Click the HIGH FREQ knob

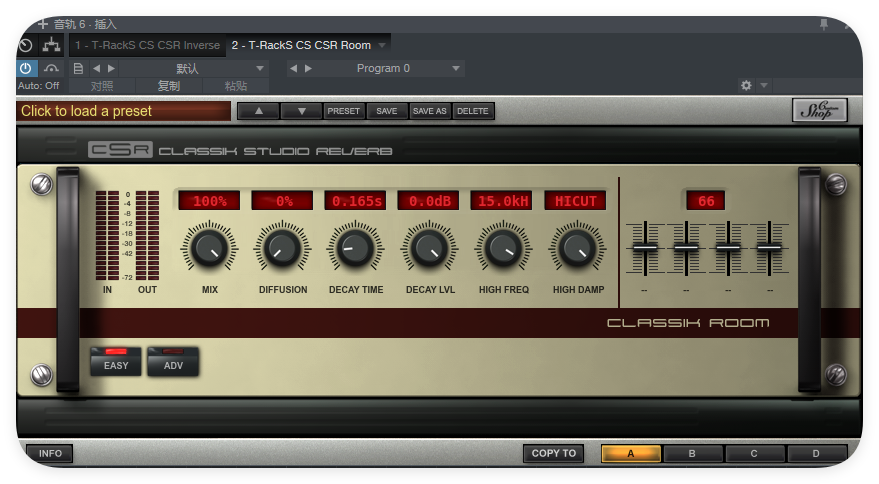503,248
